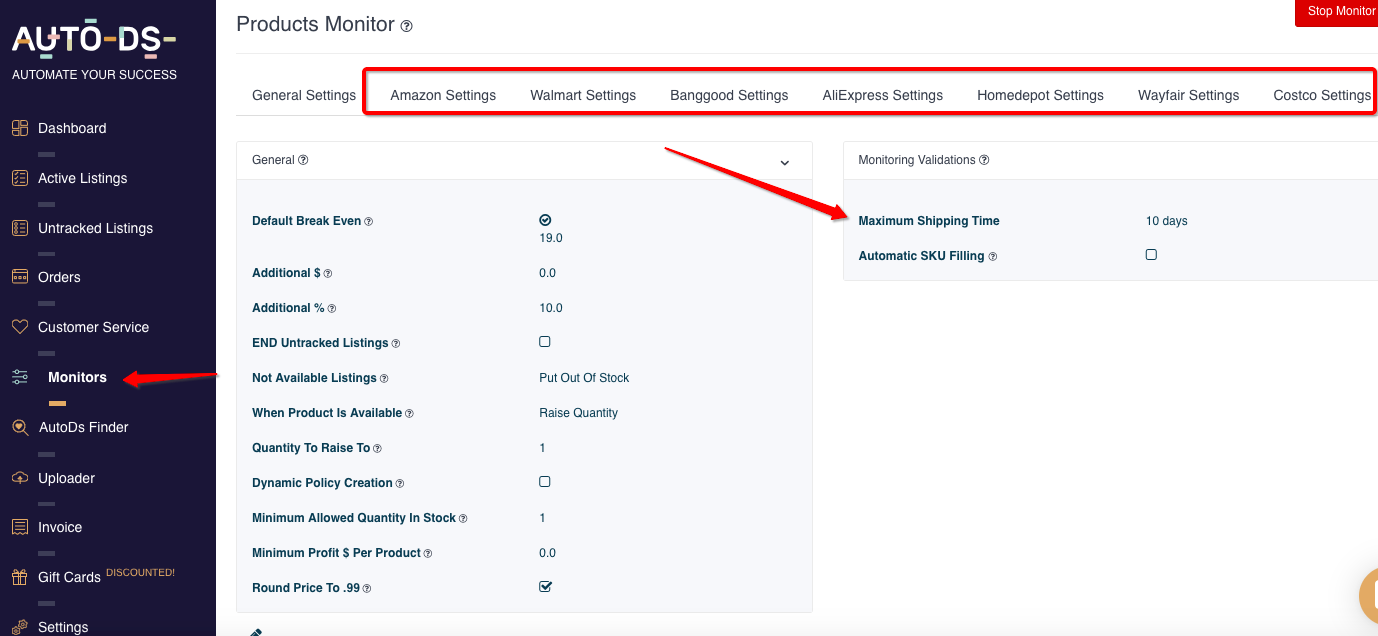Screen dimensions: 1378x636
Task: Click help icon next to Products Monitor title
Action: click(x=406, y=26)
